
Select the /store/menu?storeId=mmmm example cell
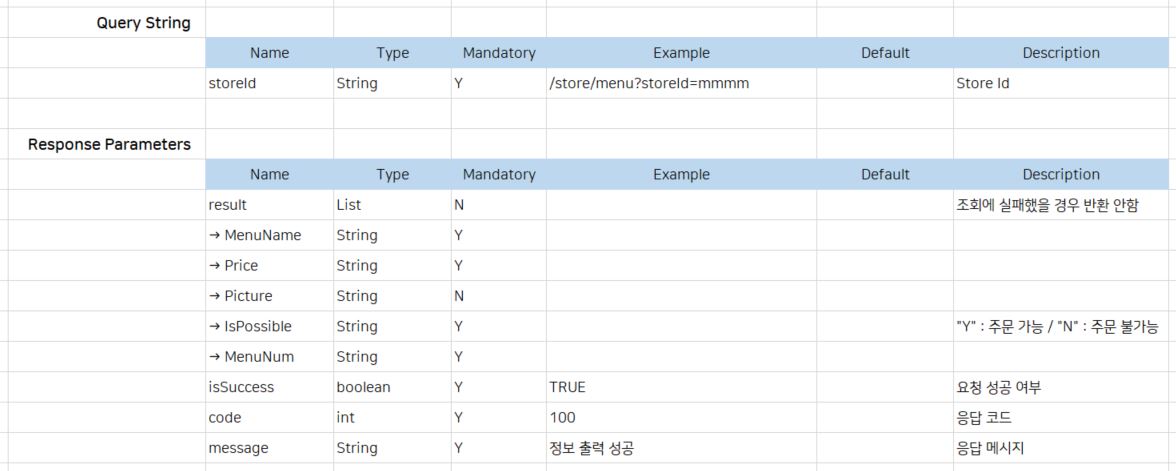[649, 84]
